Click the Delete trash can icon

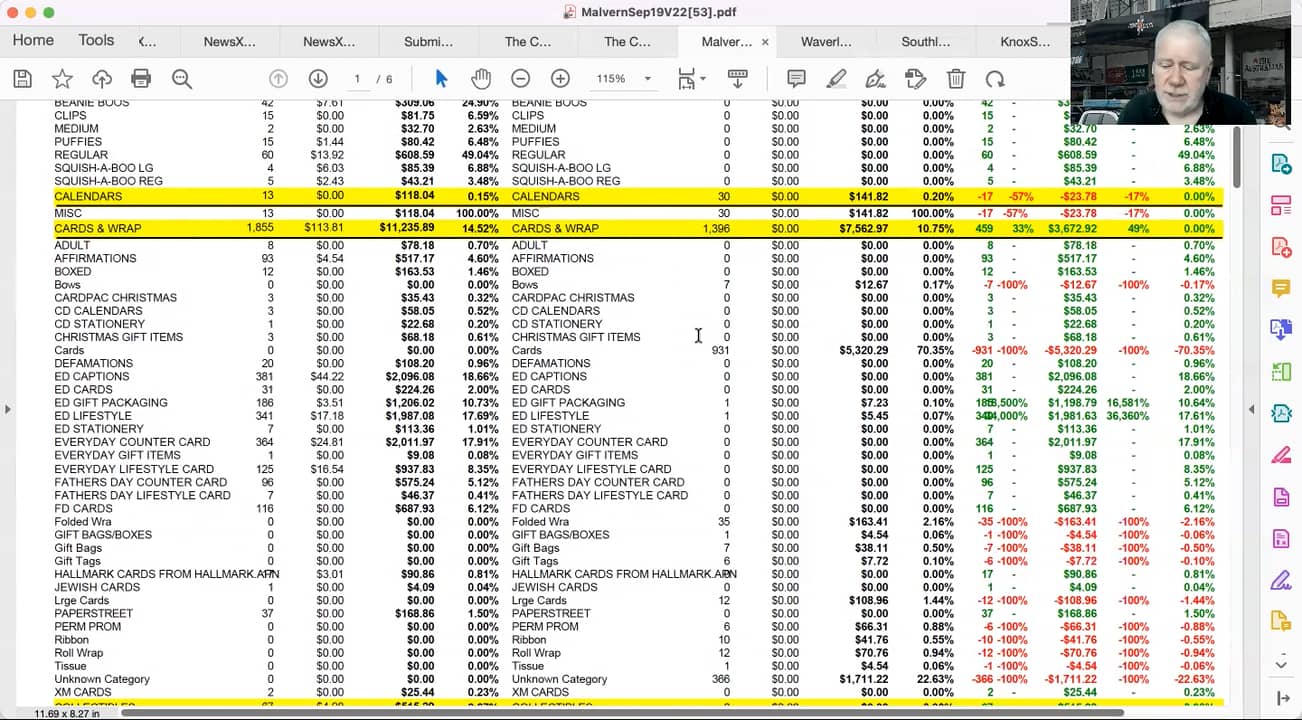(x=956, y=79)
